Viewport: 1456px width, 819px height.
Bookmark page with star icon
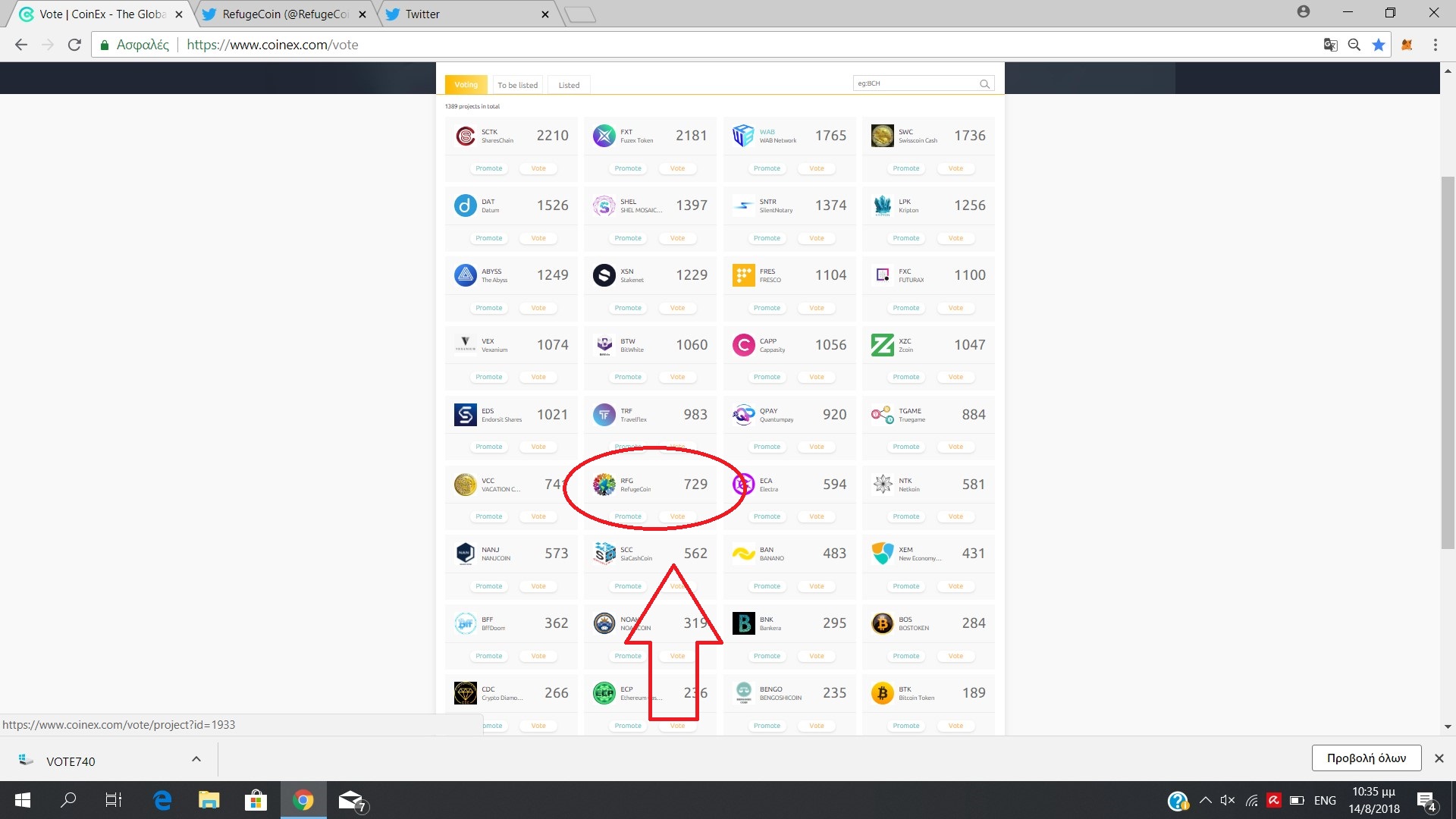coord(1379,45)
